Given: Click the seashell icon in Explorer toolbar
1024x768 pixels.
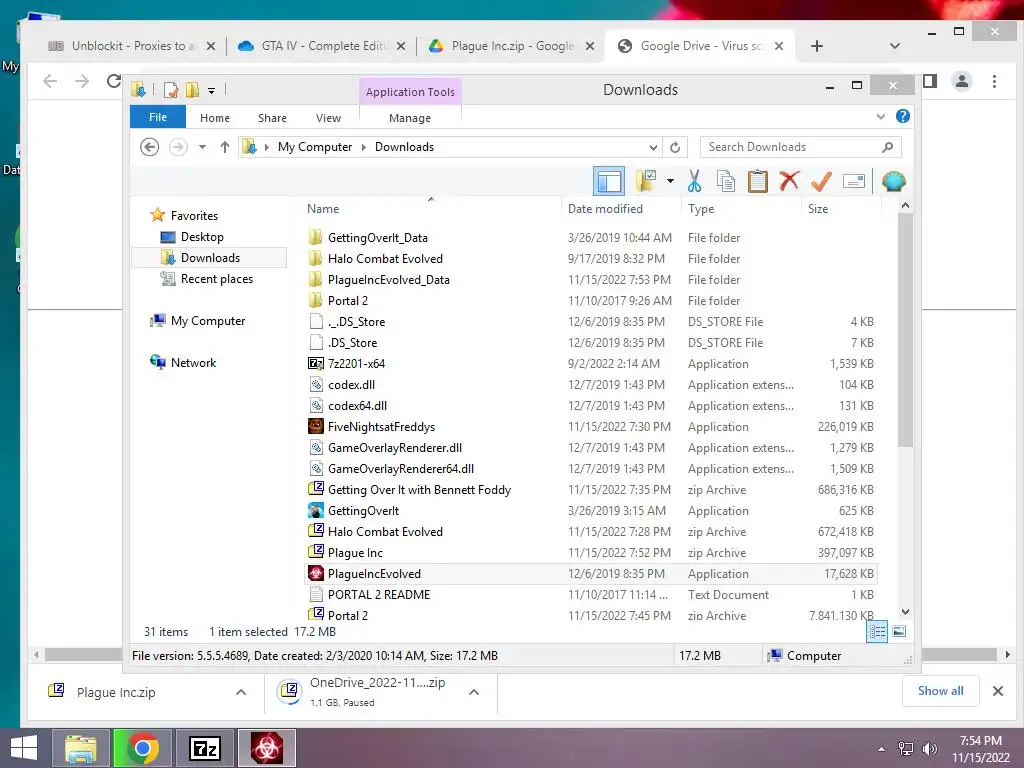Looking at the screenshot, I should pos(893,181).
